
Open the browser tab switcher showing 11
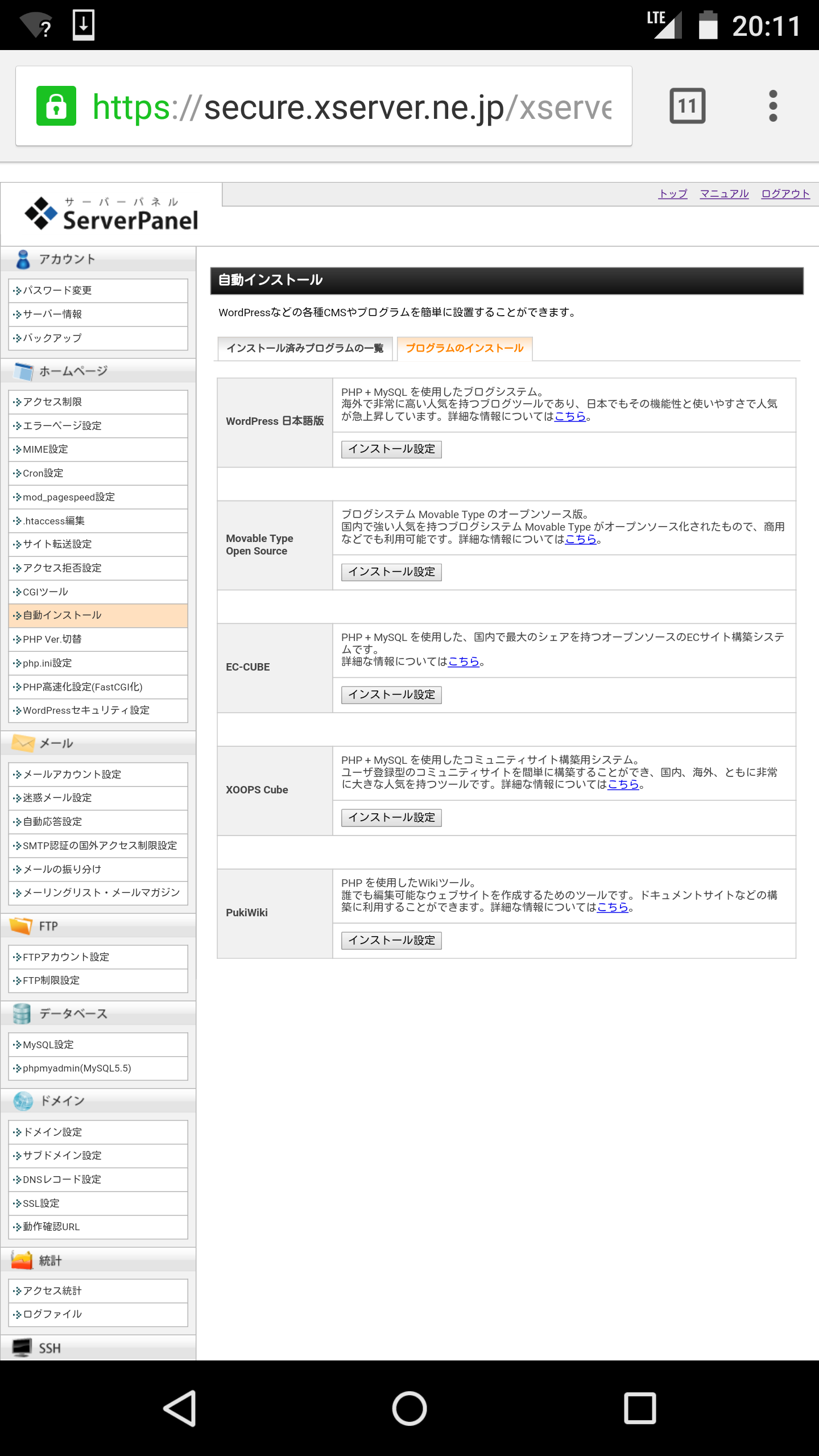click(x=688, y=106)
